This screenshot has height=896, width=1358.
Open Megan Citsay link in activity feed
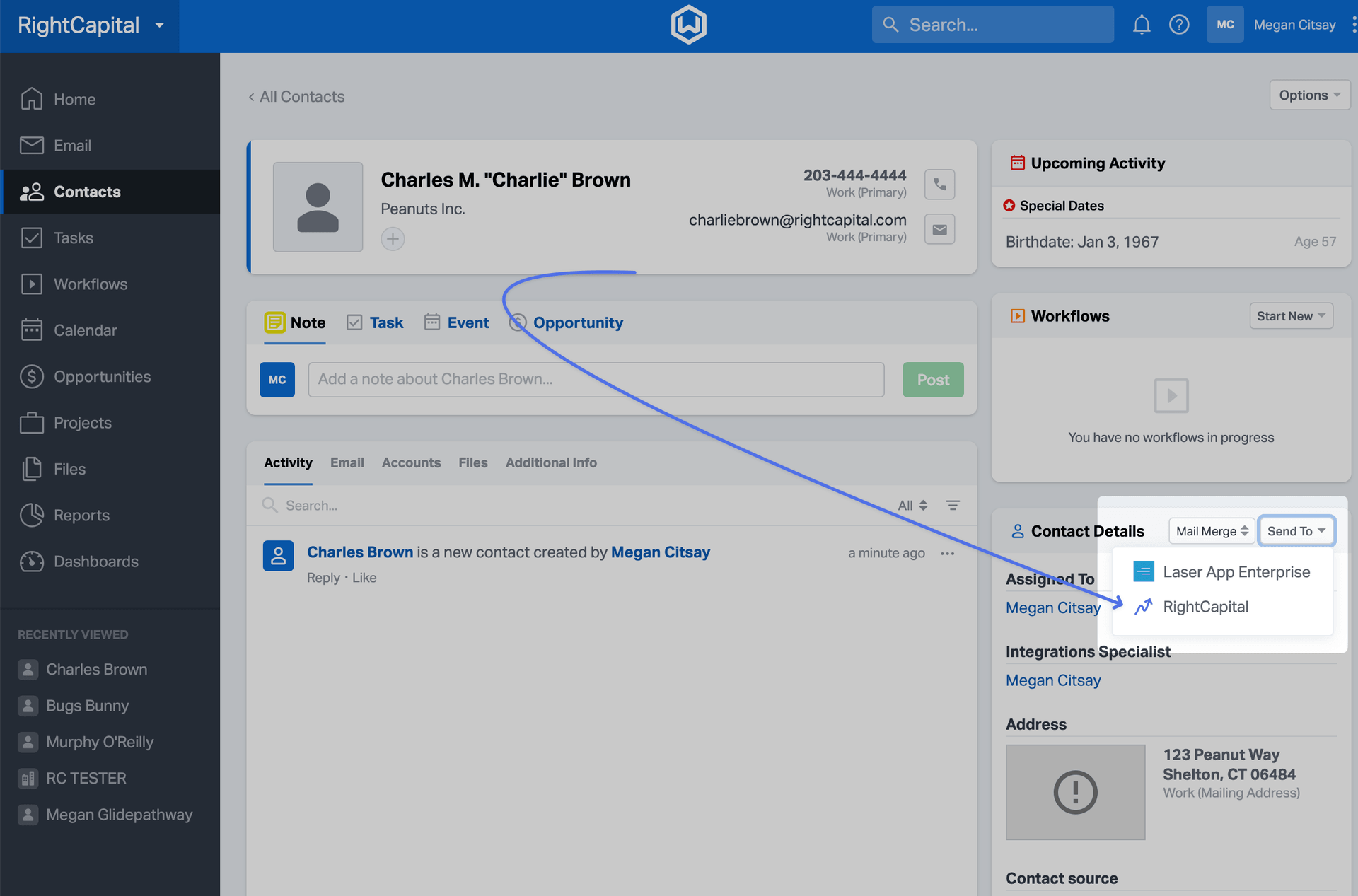[x=661, y=552]
